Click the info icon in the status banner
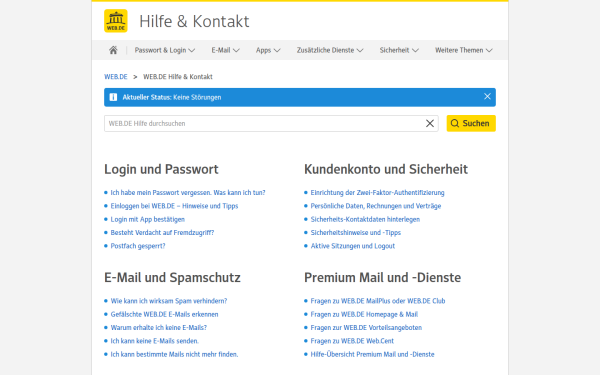 pyautogui.click(x=113, y=97)
